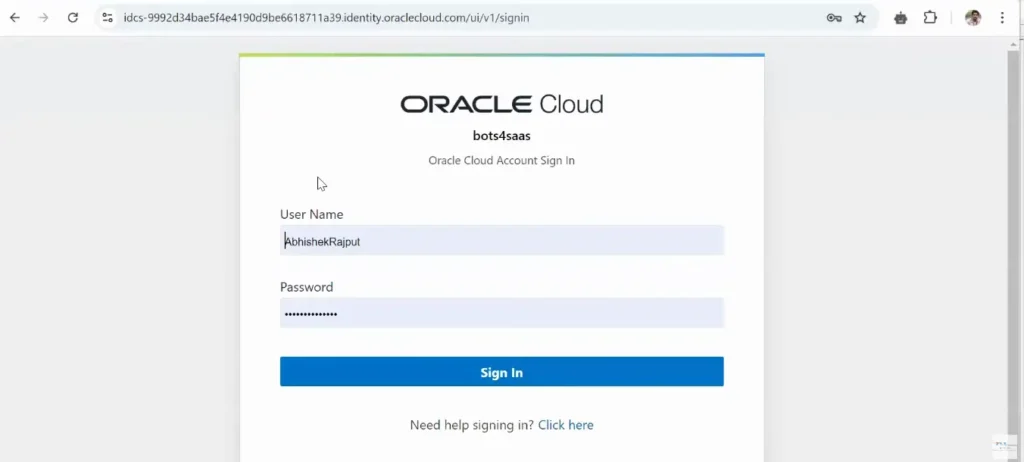
Task: Click the browser forward arrow
Action: pos(43,18)
